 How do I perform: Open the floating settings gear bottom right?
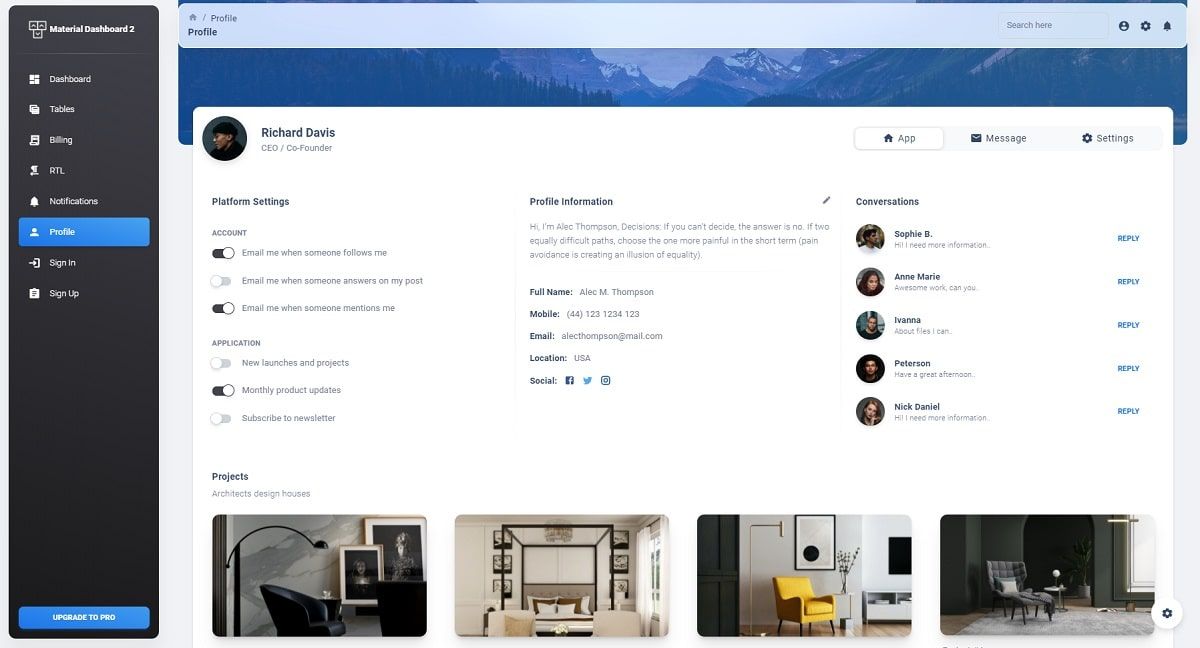point(1167,613)
